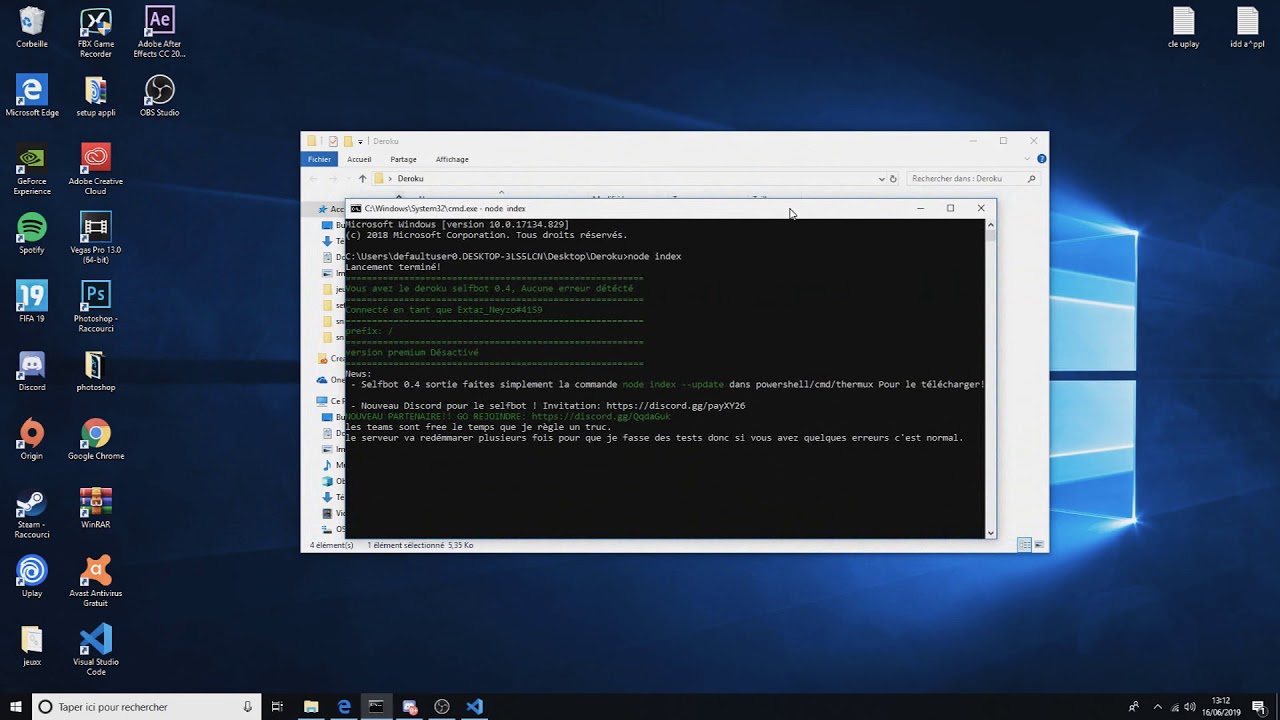Click the Rechercher dans Deroku search field
This screenshot has height=720, width=1280.
click(x=965, y=179)
